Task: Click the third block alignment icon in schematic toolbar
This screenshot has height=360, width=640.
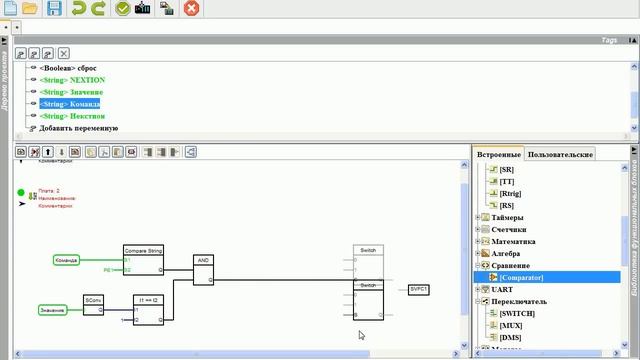Action: pos(175,152)
